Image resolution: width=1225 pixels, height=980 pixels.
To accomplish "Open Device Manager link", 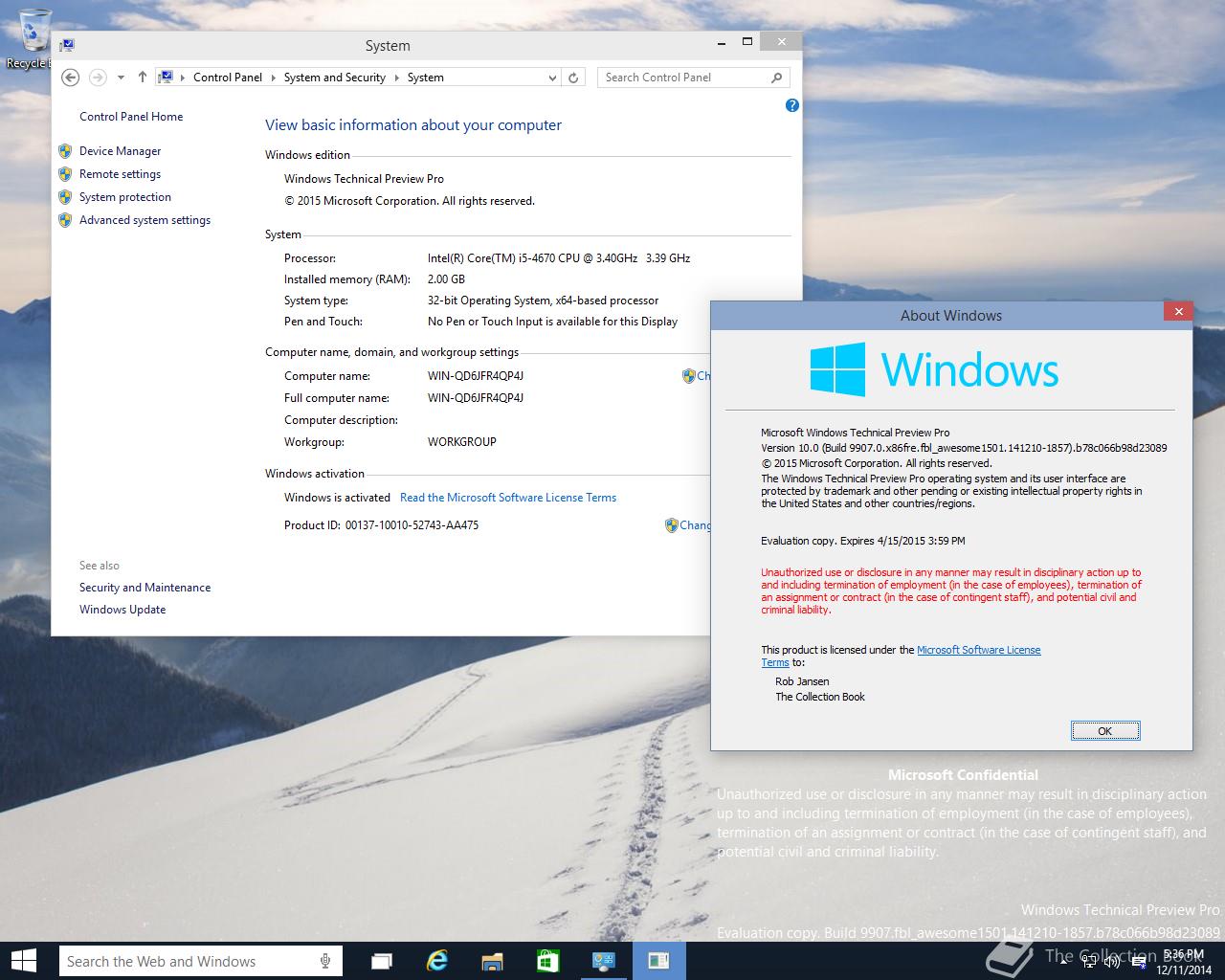I will click(121, 151).
